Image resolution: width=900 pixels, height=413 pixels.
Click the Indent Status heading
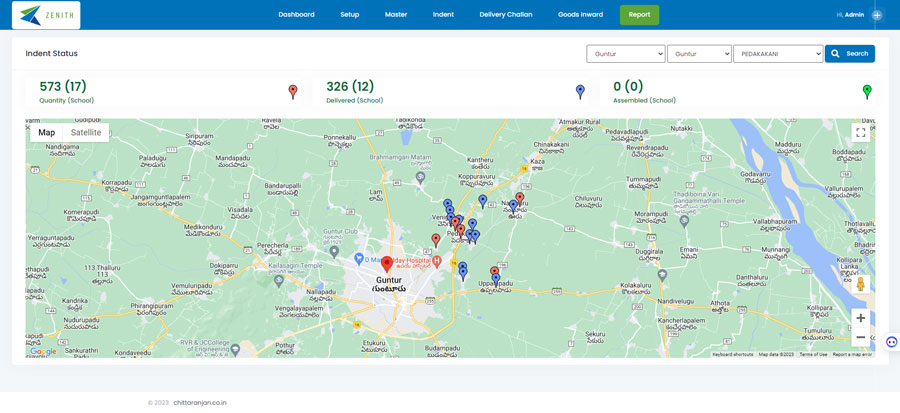[52, 53]
